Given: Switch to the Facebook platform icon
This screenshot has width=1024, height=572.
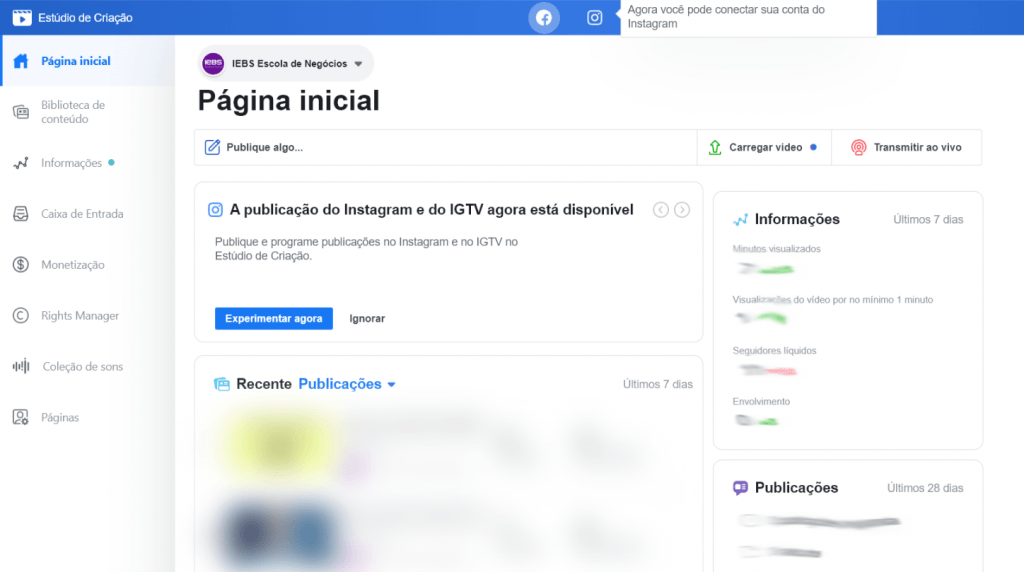Looking at the screenshot, I should [544, 18].
